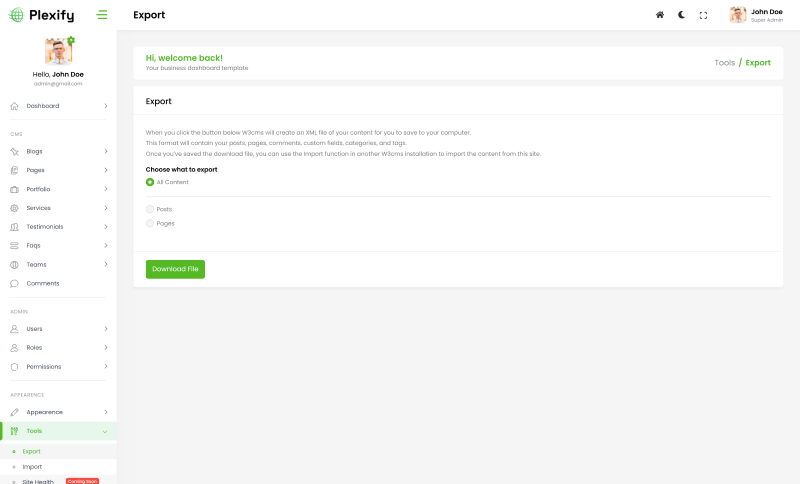
Task: Click the Download File button
Action: (x=175, y=269)
